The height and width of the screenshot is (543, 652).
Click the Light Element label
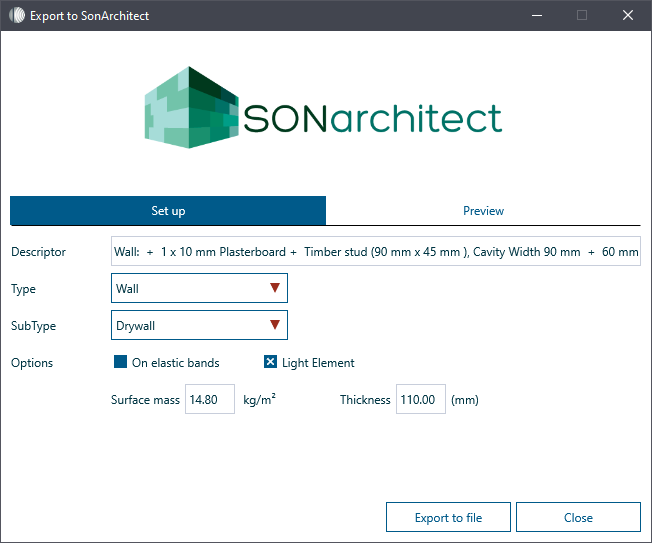click(318, 363)
